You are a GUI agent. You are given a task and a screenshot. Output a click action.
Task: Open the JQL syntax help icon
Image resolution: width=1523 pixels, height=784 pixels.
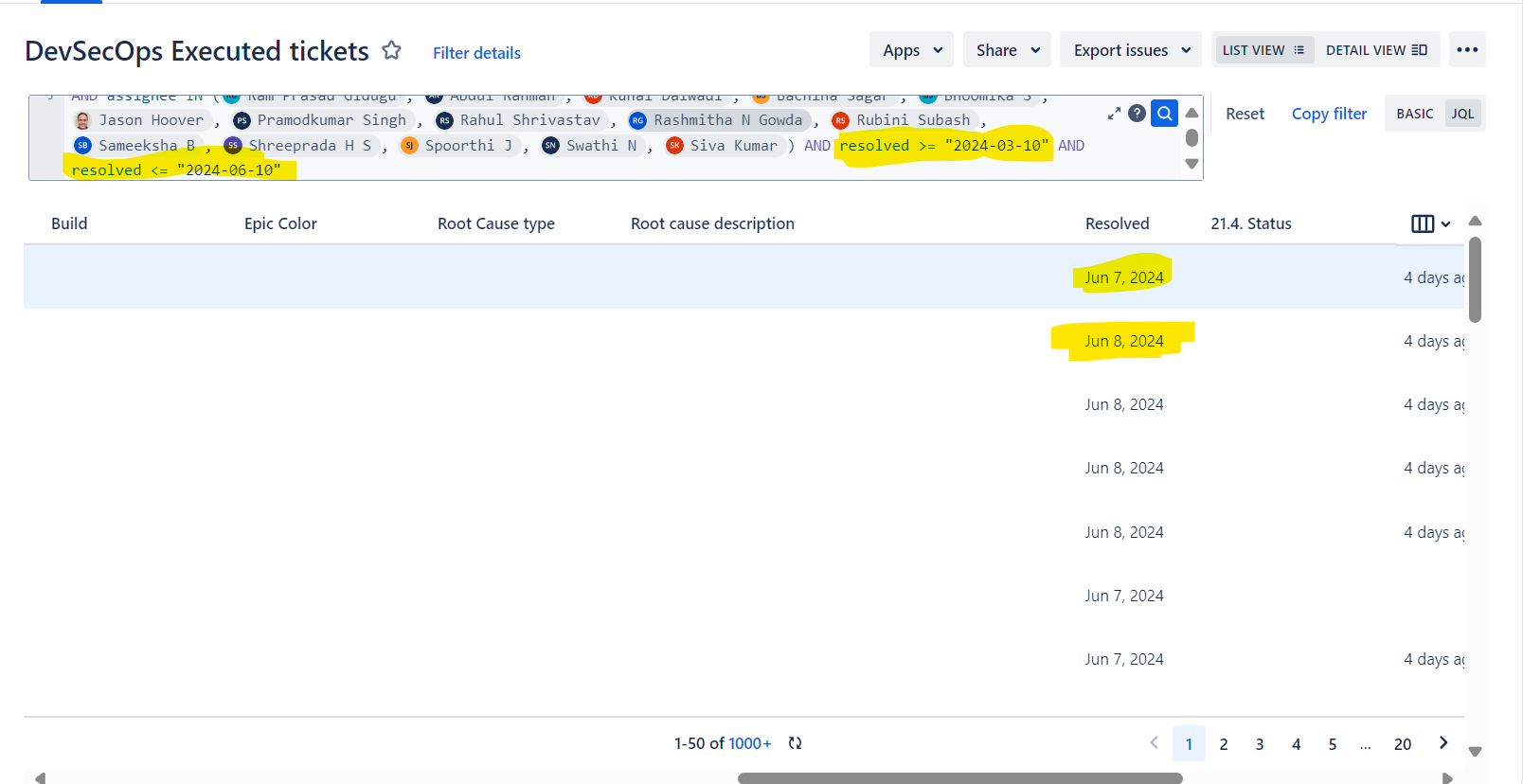coord(1138,114)
